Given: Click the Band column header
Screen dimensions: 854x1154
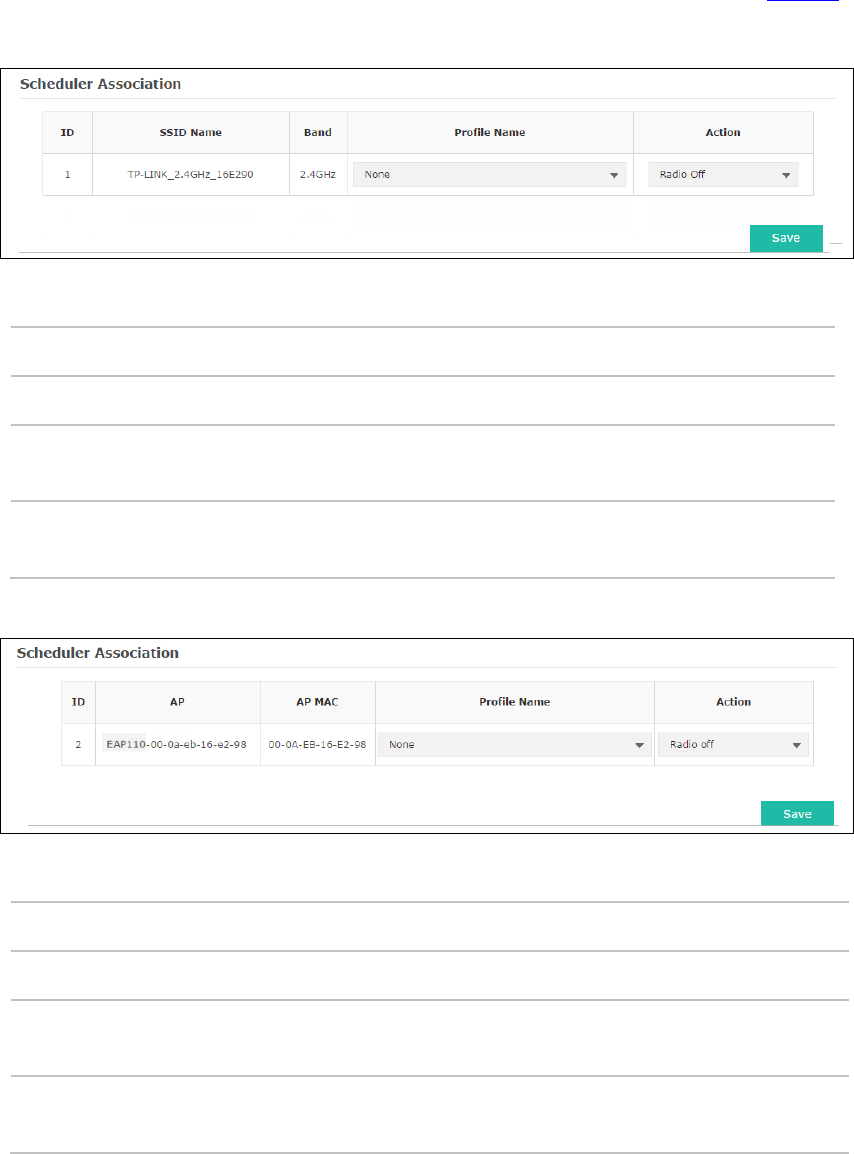Looking at the screenshot, I should 318,132.
